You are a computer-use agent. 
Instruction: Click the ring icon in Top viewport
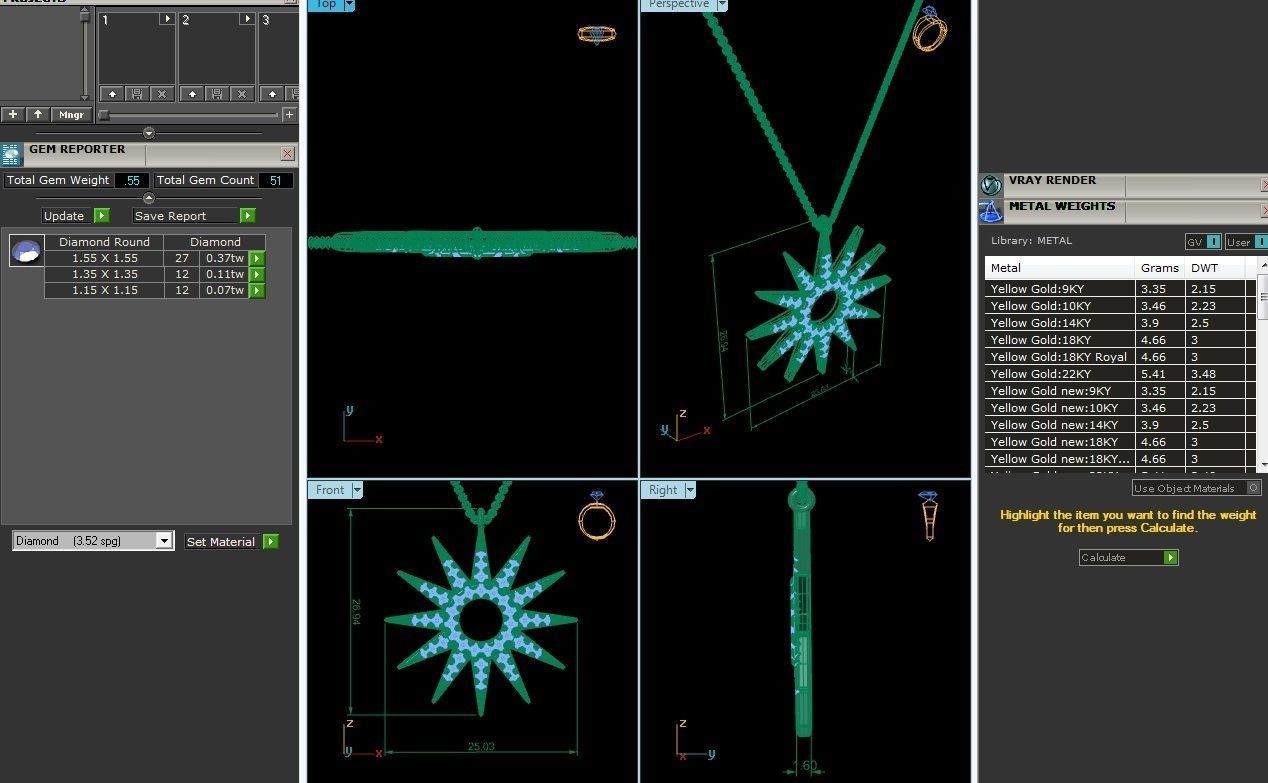click(597, 34)
